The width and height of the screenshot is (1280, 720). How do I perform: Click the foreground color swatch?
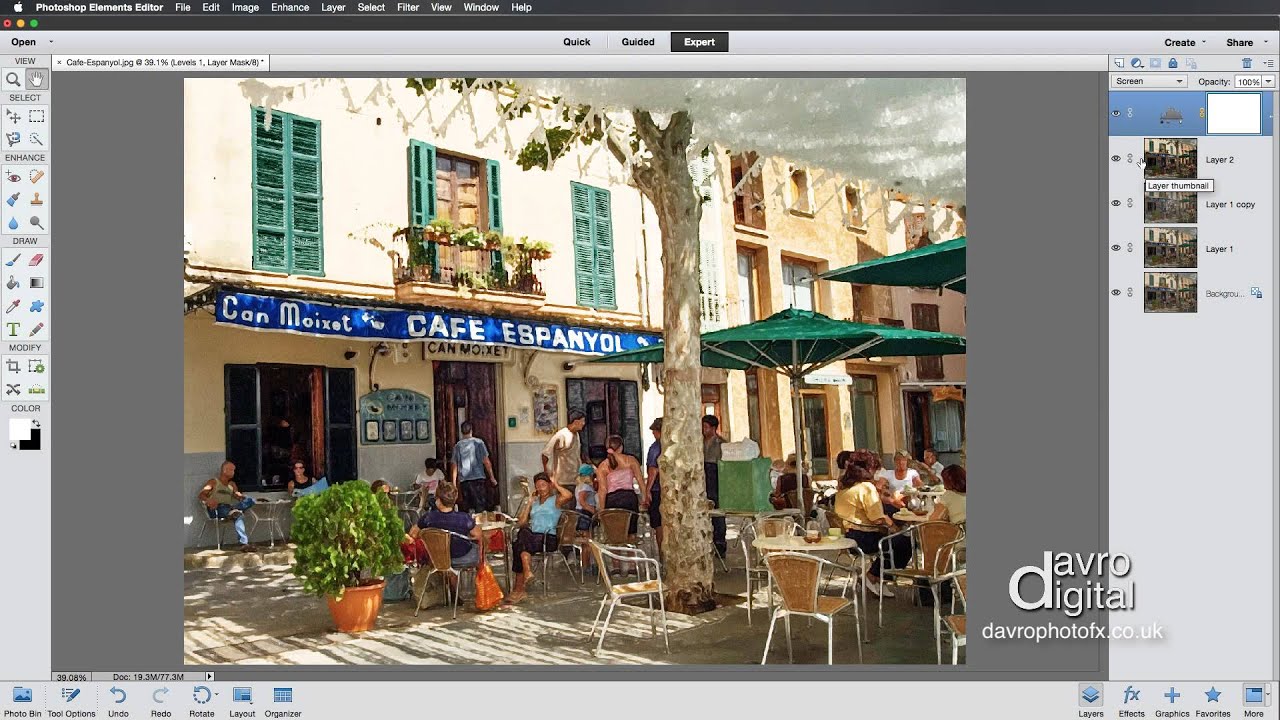coord(19,428)
